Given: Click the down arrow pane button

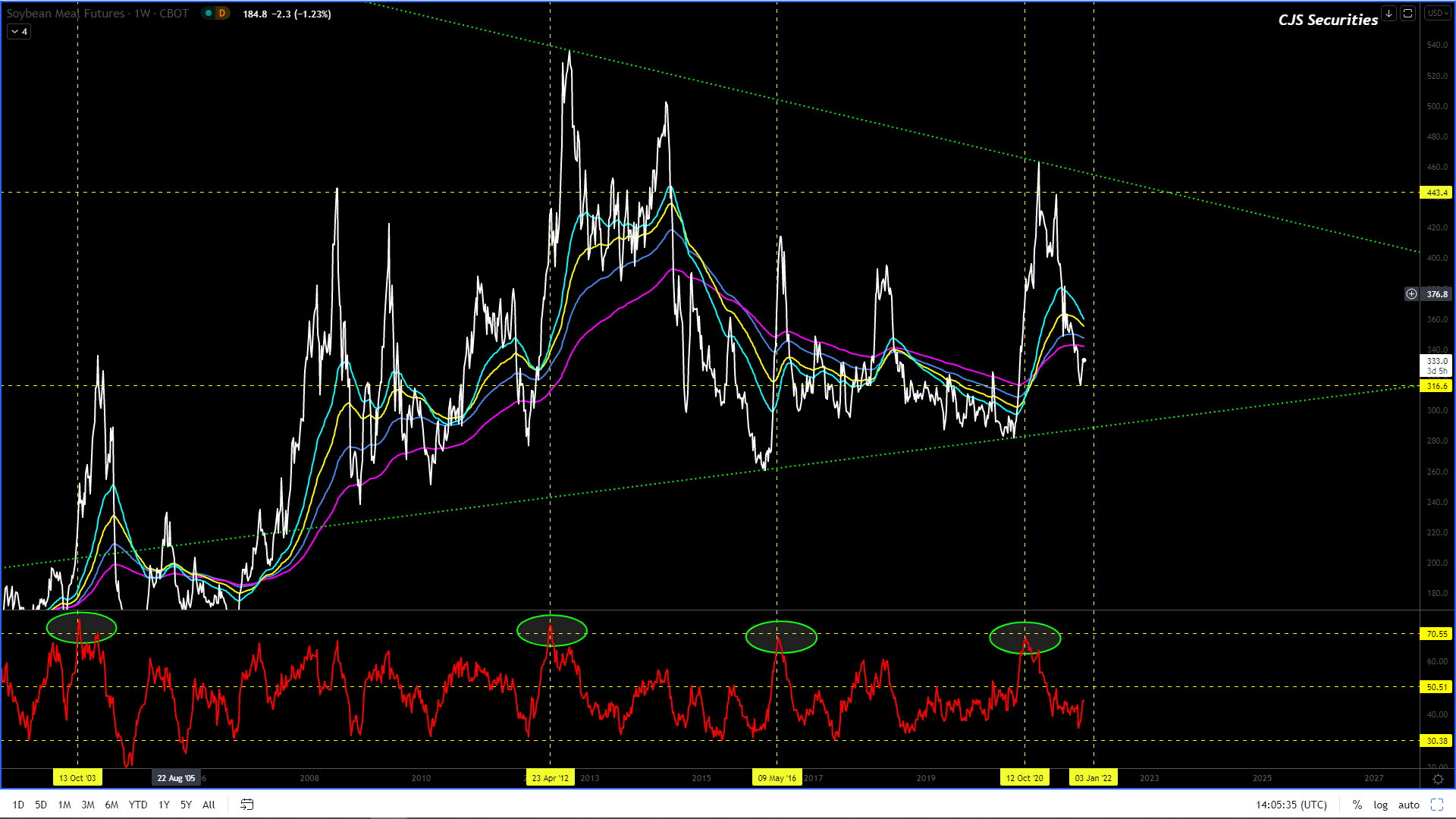Looking at the screenshot, I should click(1389, 14).
